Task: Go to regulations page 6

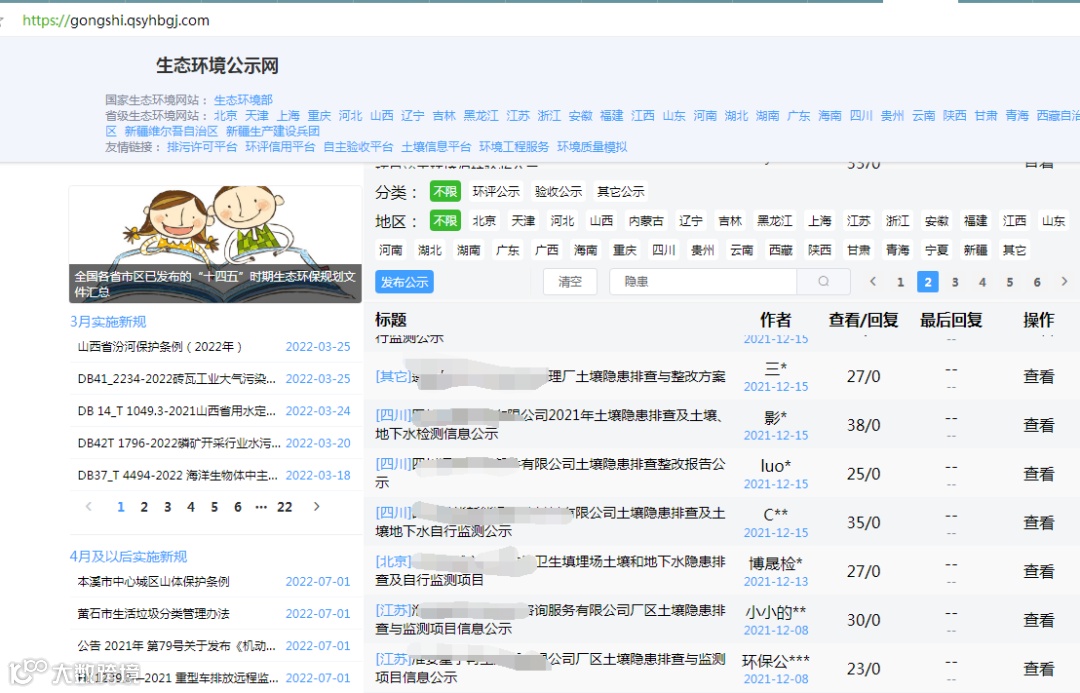Action: pos(238,507)
